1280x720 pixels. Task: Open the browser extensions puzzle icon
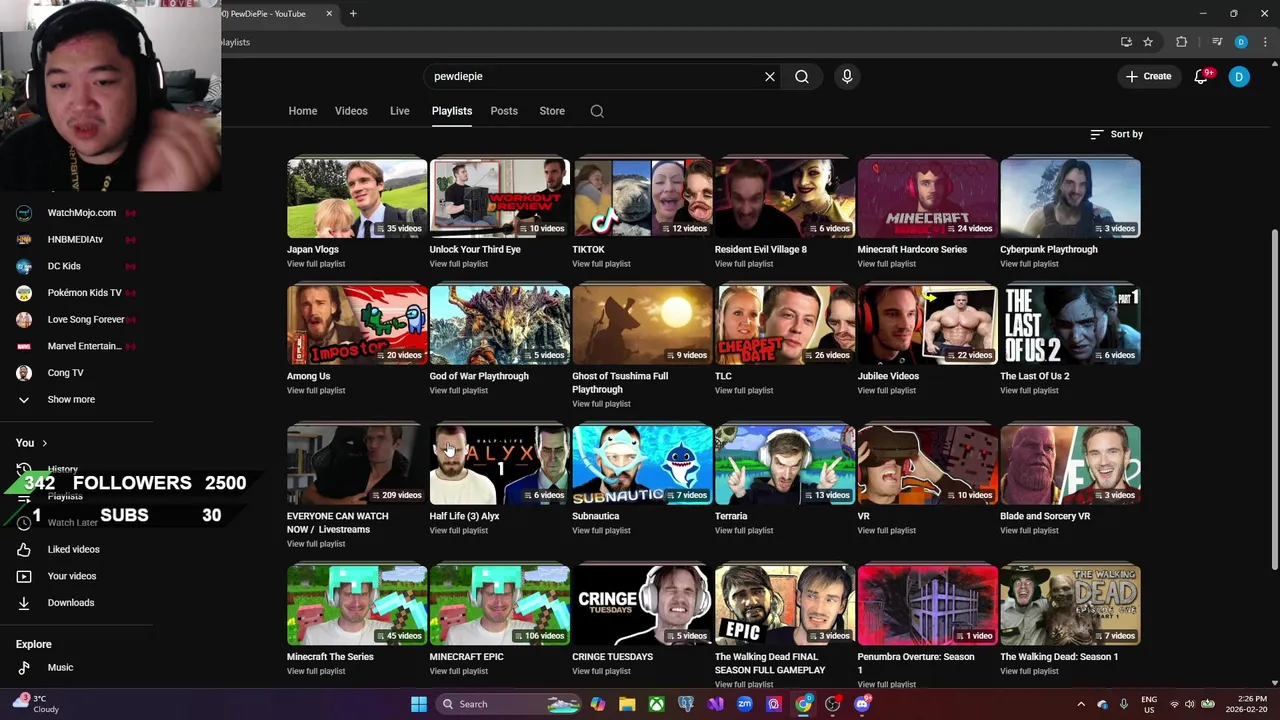click(1182, 42)
